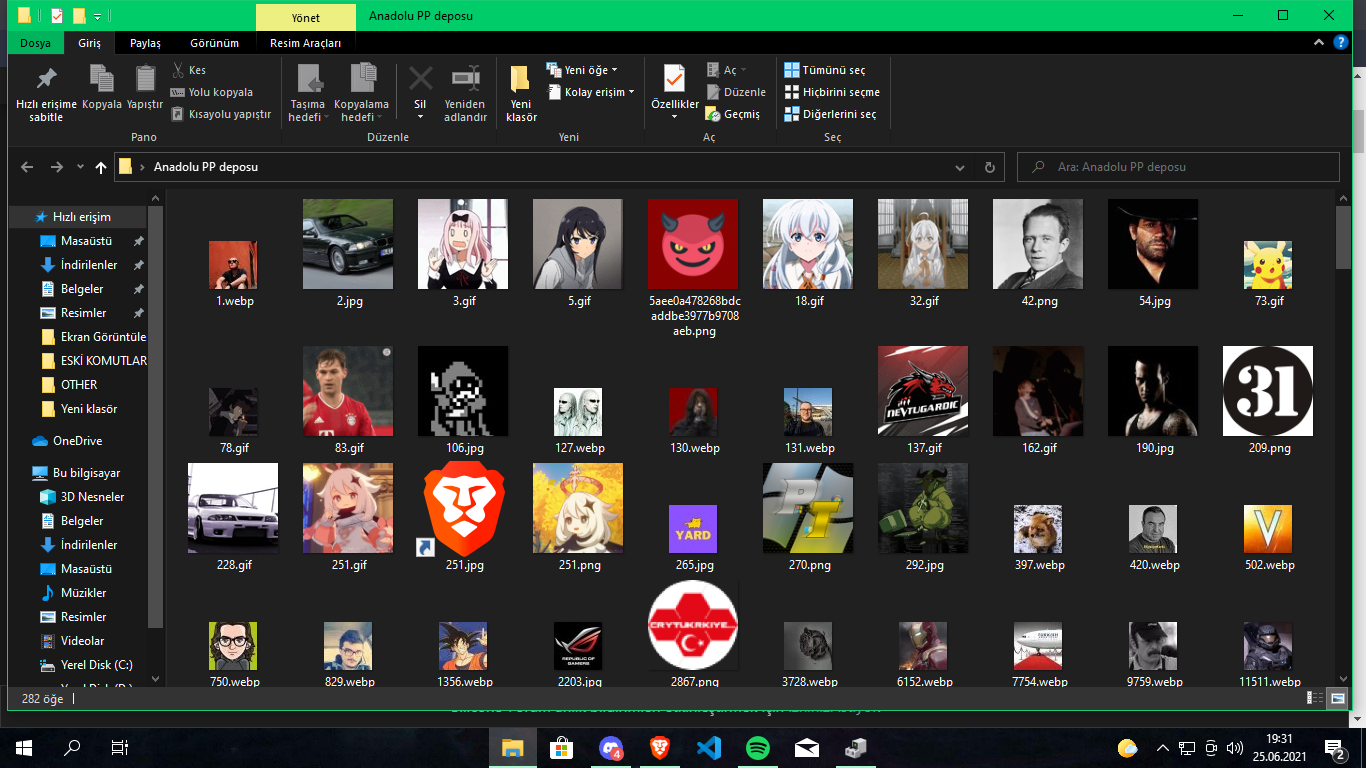Switch to the Paylaş tab

click(145, 43)
